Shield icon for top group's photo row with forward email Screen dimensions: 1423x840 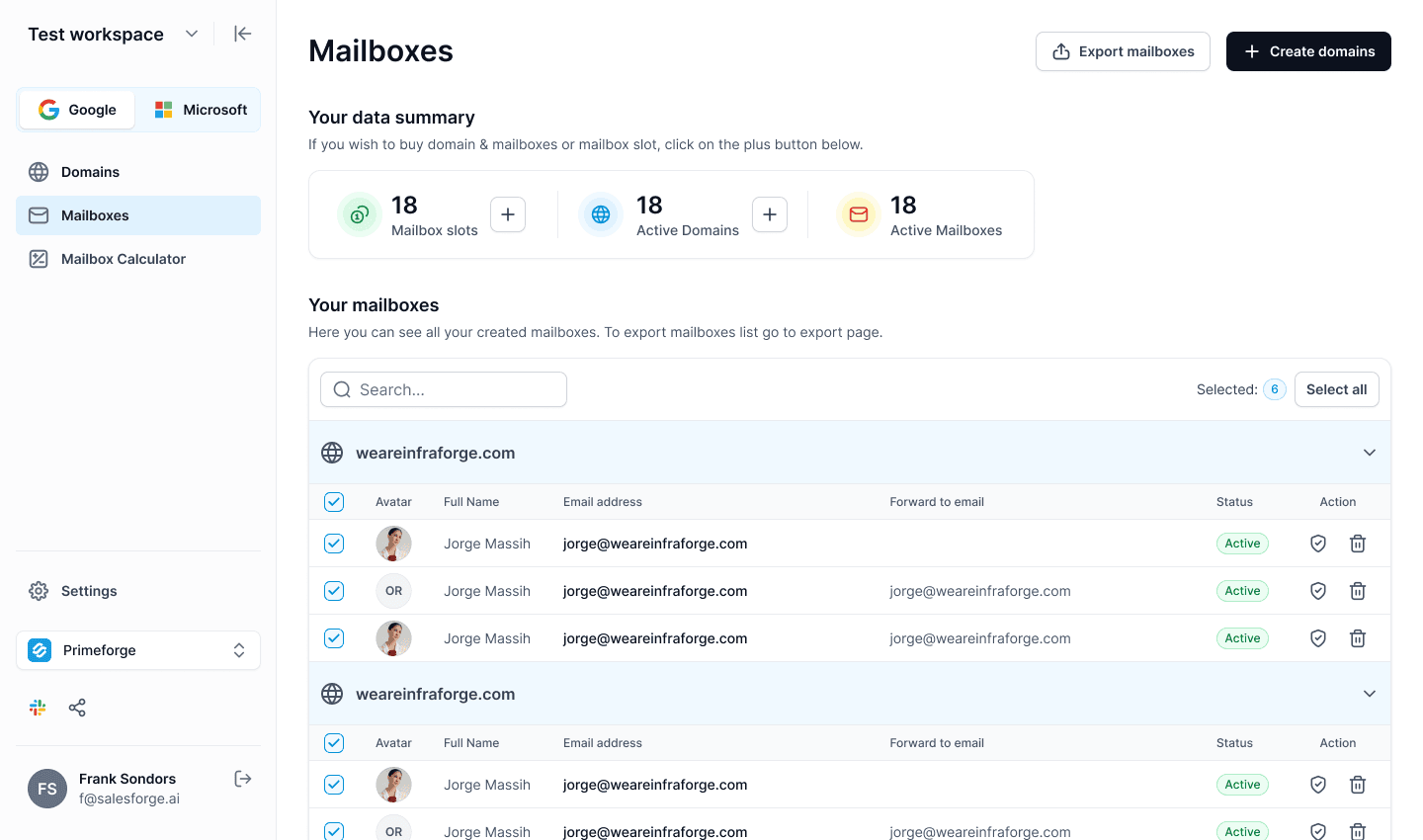pos(1318,638)
